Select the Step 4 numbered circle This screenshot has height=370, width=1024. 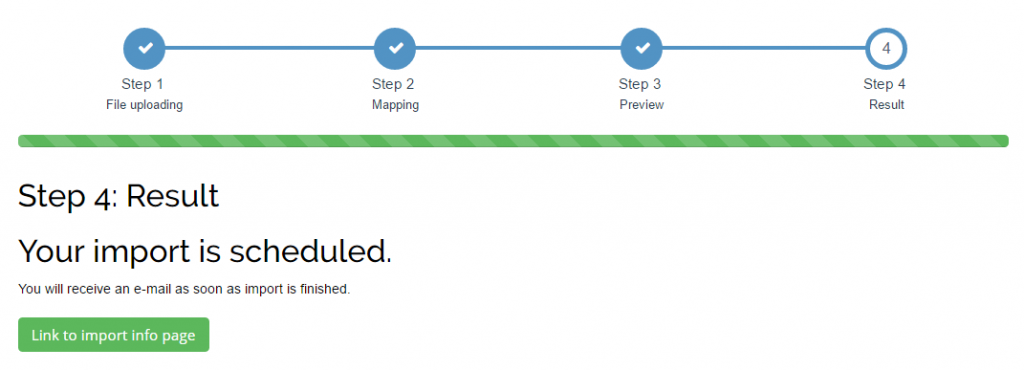(x=886, y=48)
